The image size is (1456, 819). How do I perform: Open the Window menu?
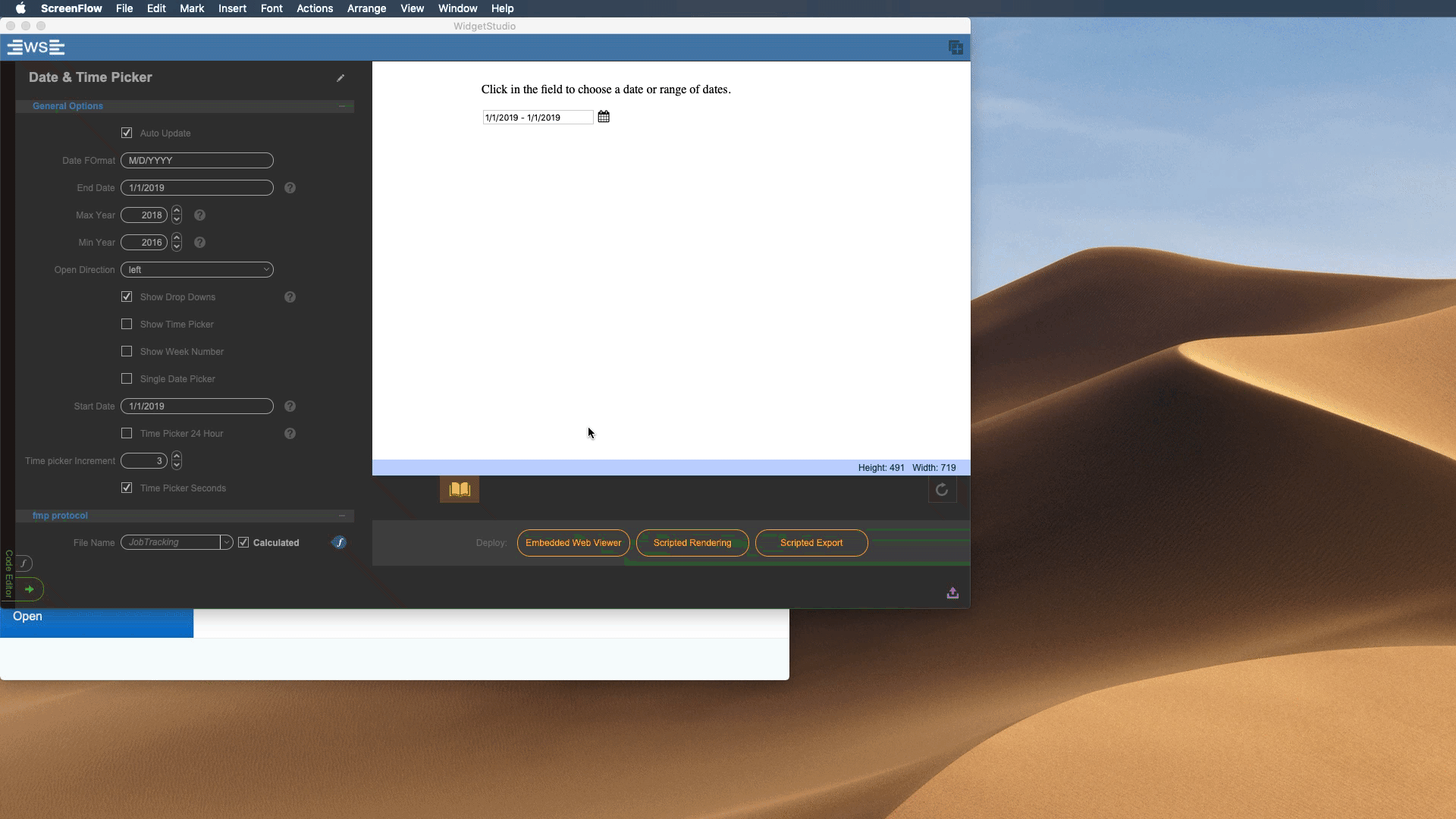coord(458,8)
